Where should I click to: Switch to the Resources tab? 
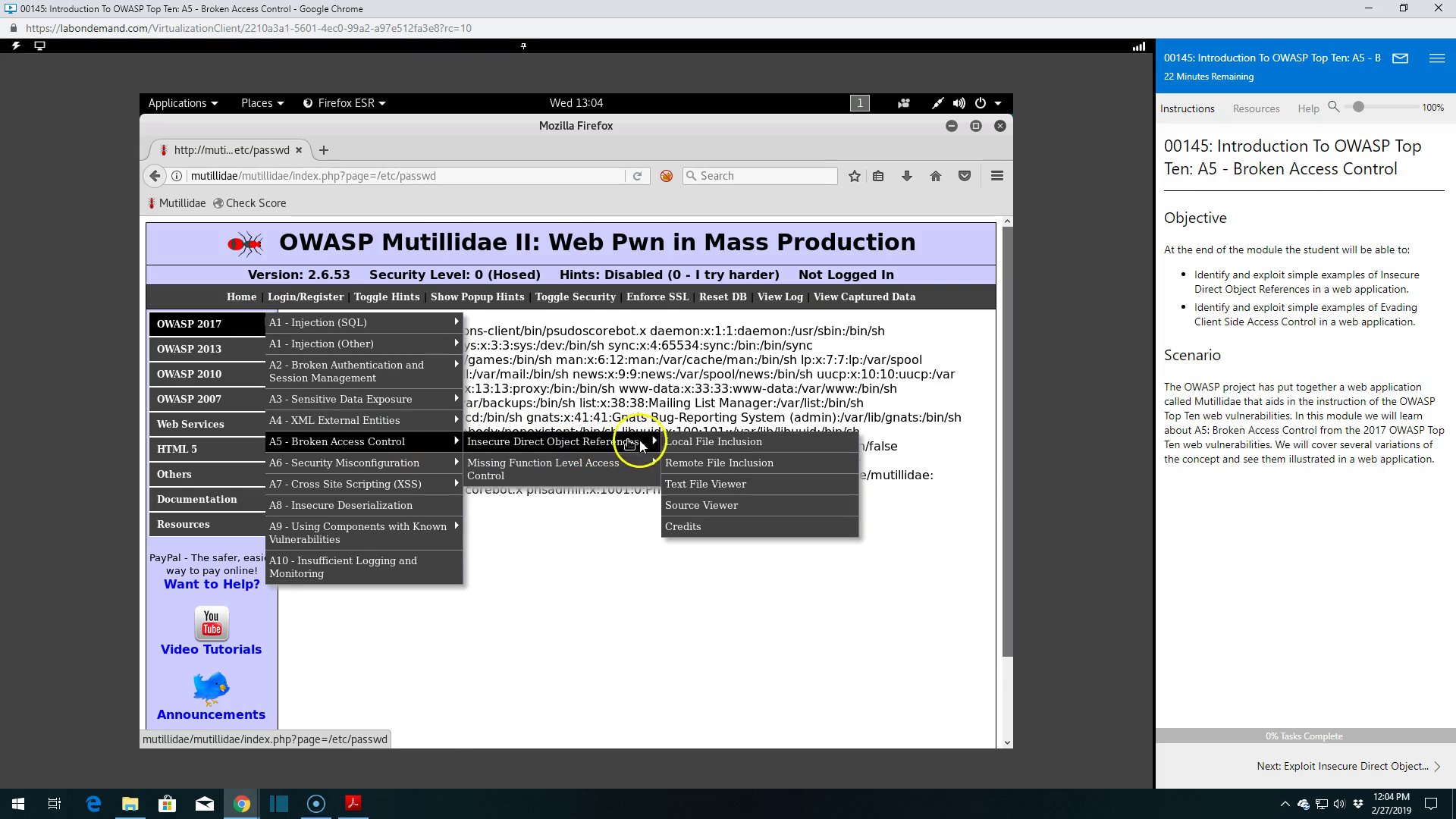pos(1256,108)
